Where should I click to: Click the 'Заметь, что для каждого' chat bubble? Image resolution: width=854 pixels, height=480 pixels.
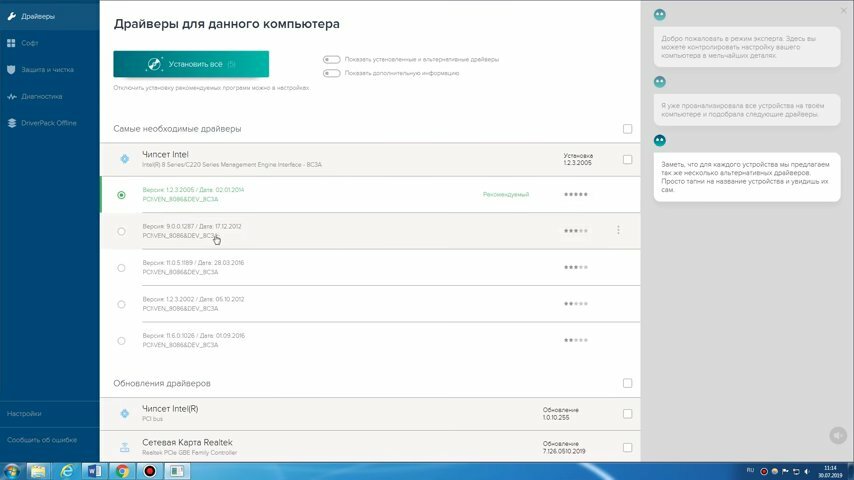click(x=747, y=177)
